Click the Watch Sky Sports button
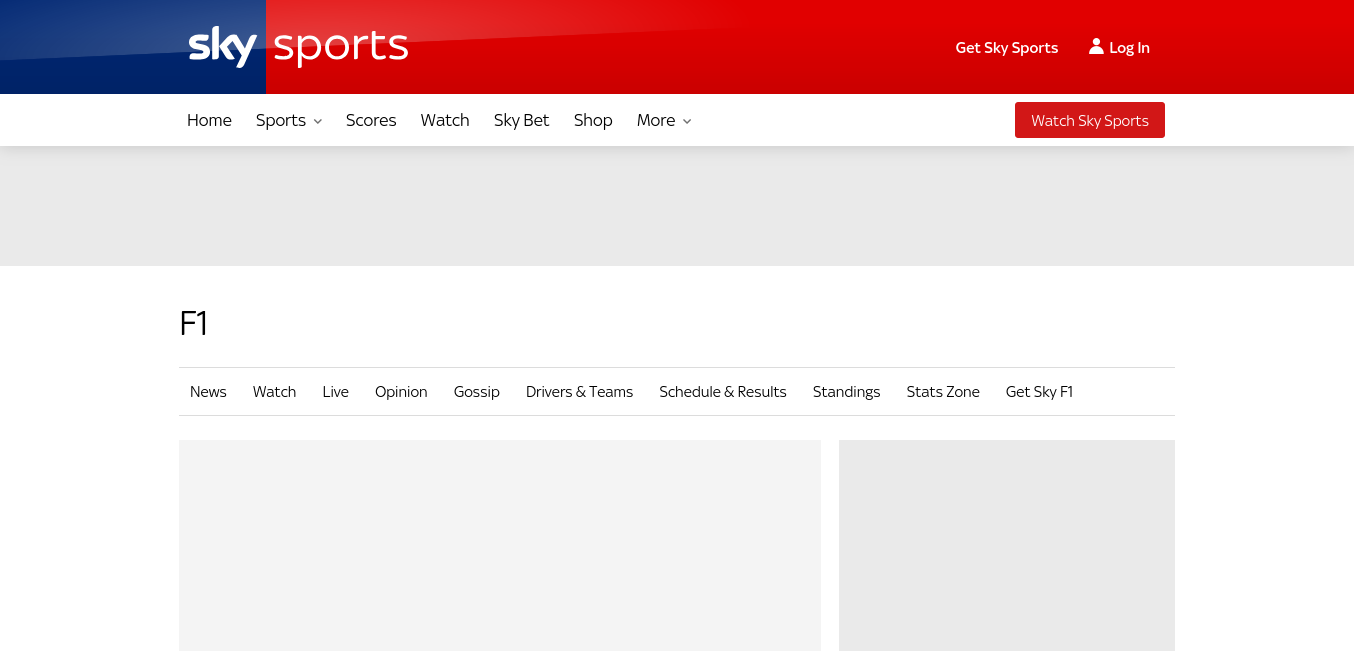 1090,120
